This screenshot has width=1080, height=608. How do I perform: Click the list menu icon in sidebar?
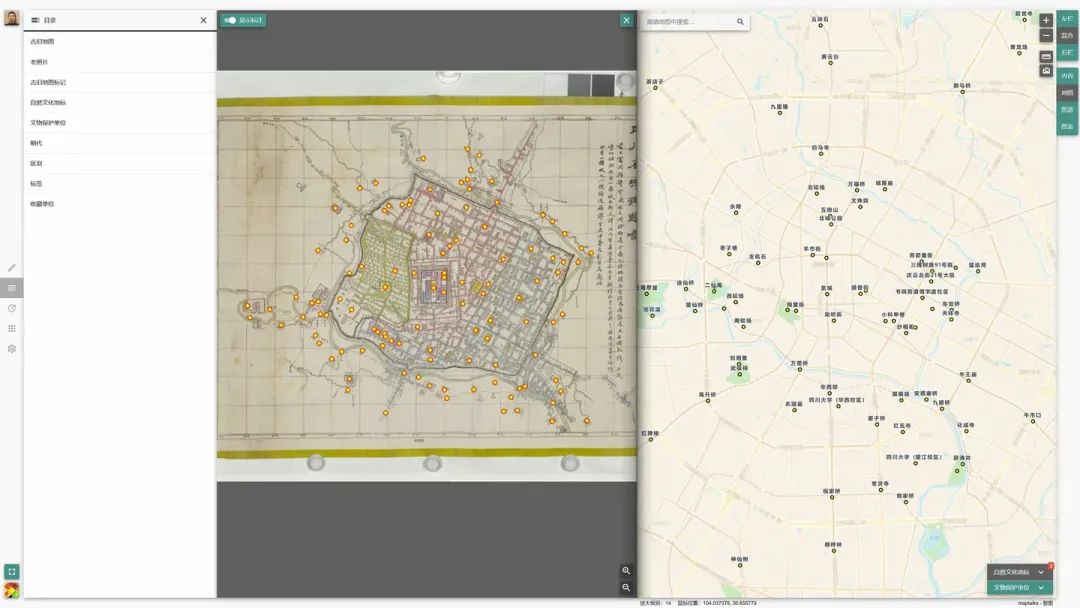[x=12, y=288]
